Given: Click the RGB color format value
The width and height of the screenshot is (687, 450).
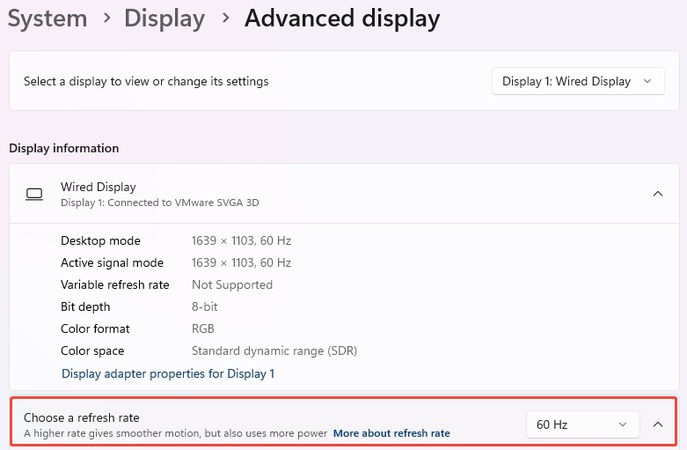Looking at the screenshot, I should pyautogui.click(x=203, y=329).
